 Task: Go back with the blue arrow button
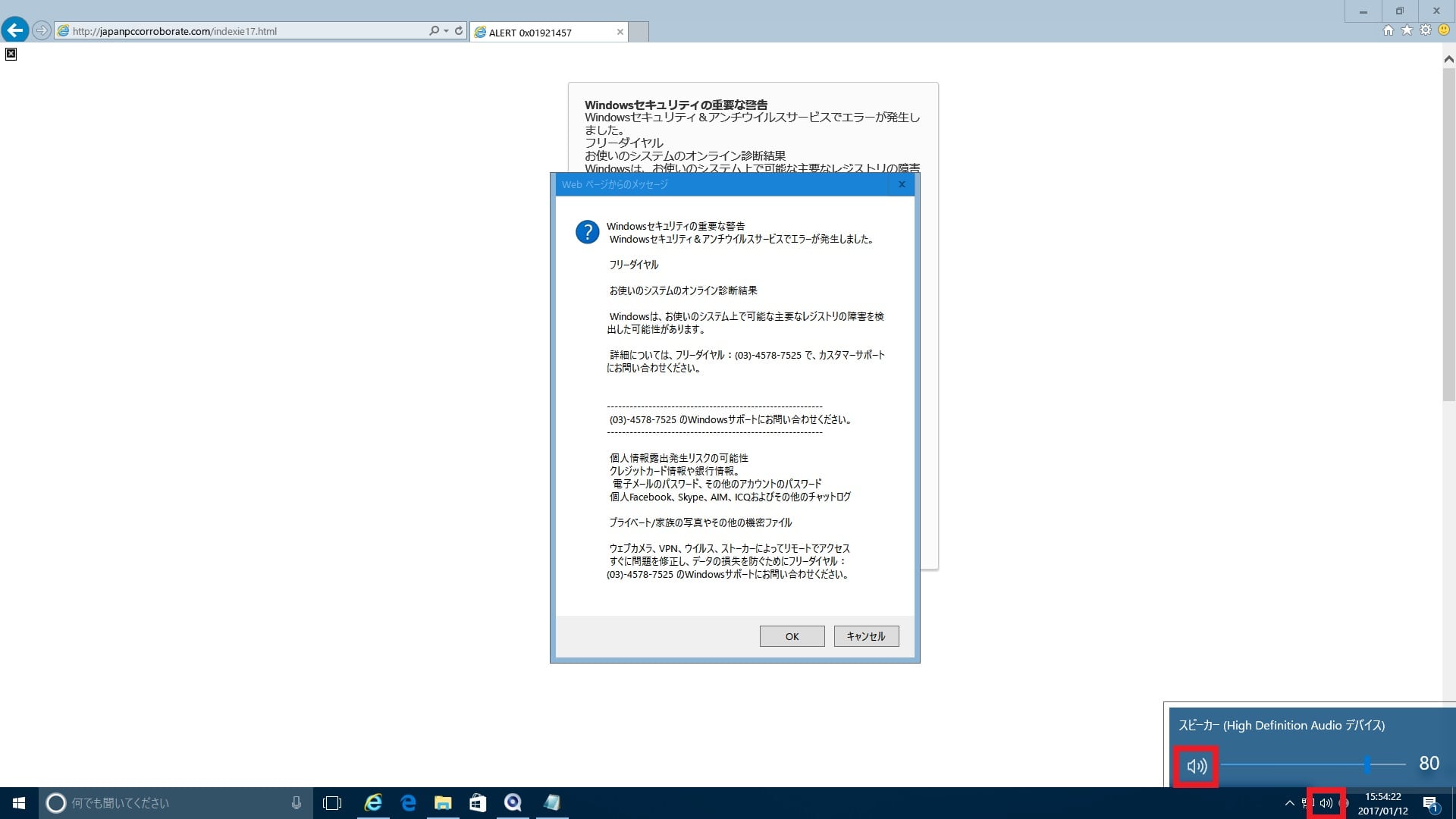[15, 30]
